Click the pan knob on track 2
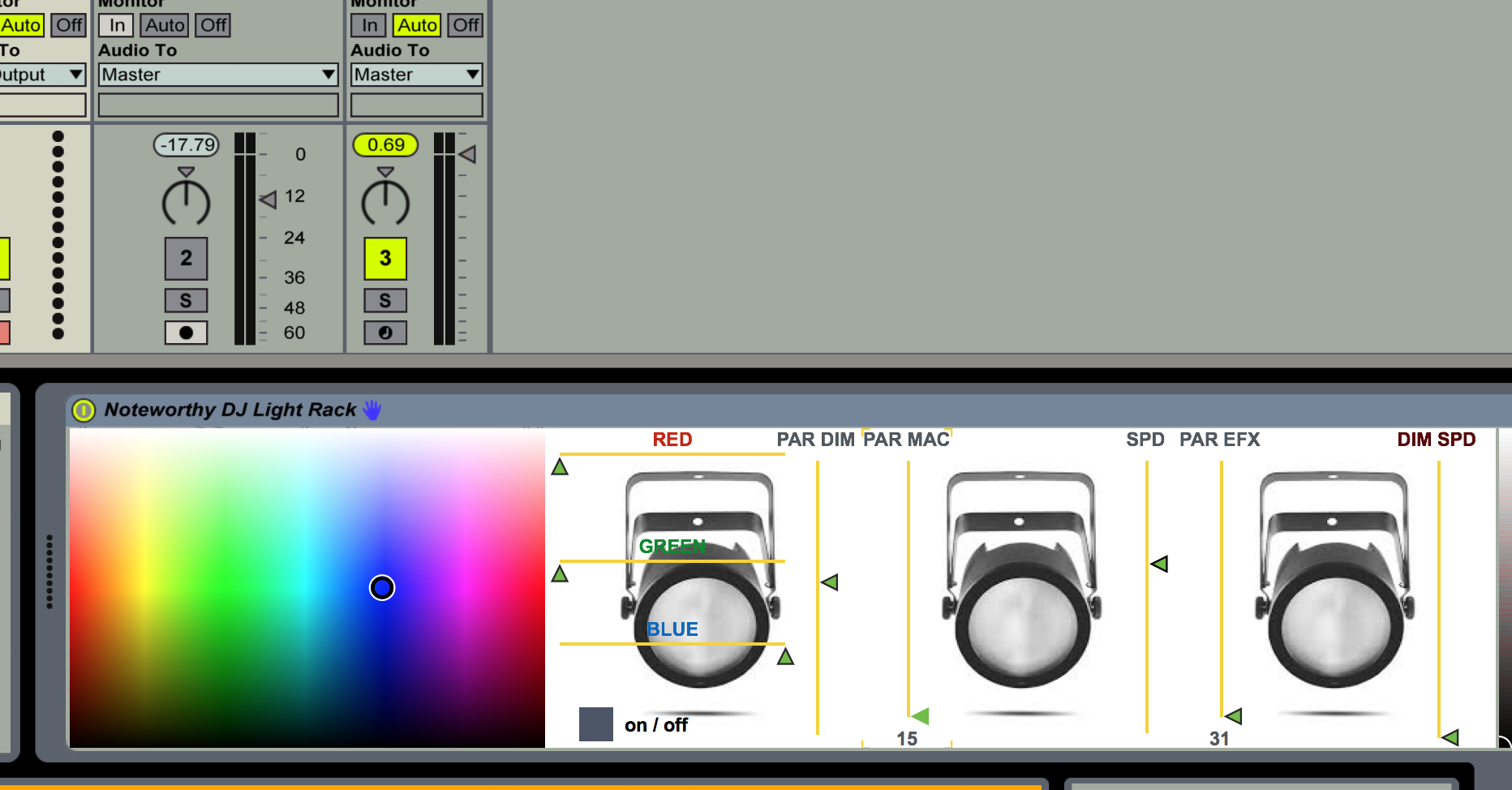1512x790 pixels. coord(186,203)
